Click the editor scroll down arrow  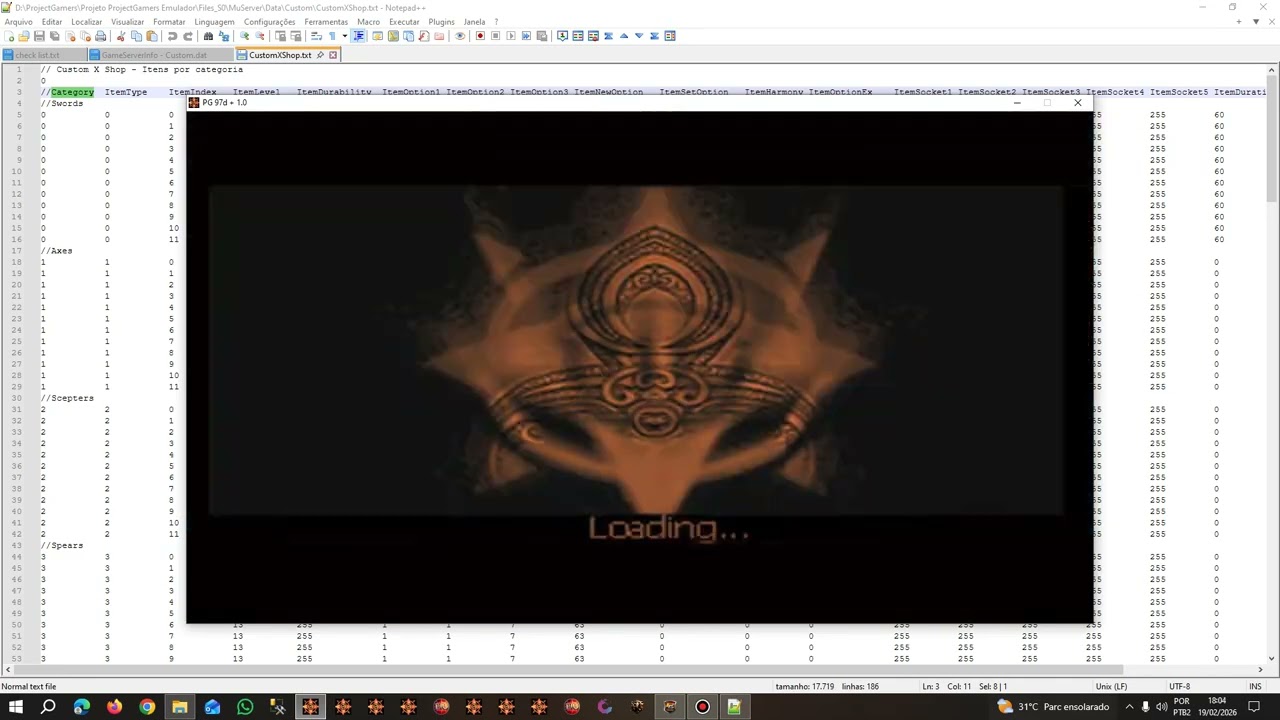[1272, 659]
